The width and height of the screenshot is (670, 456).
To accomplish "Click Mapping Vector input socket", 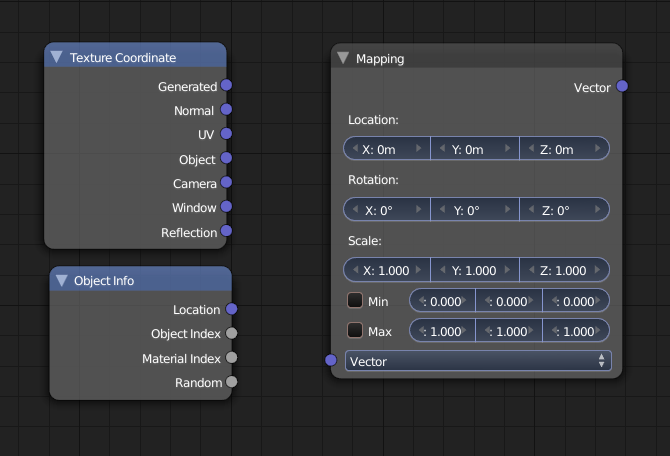I will (332, 360).
